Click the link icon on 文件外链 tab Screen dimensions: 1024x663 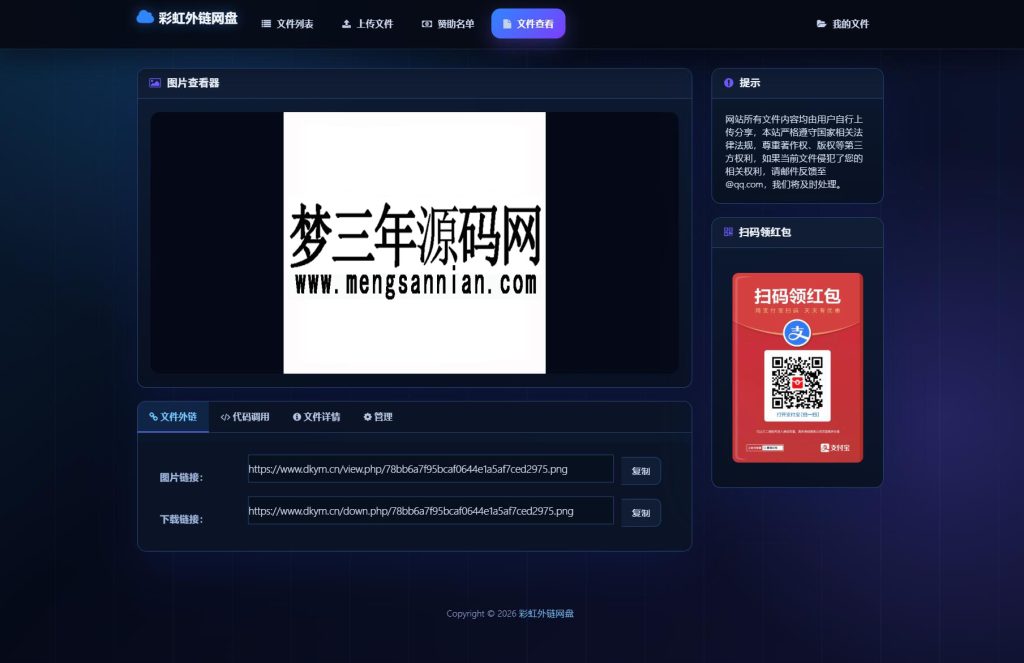coord(153,417)
